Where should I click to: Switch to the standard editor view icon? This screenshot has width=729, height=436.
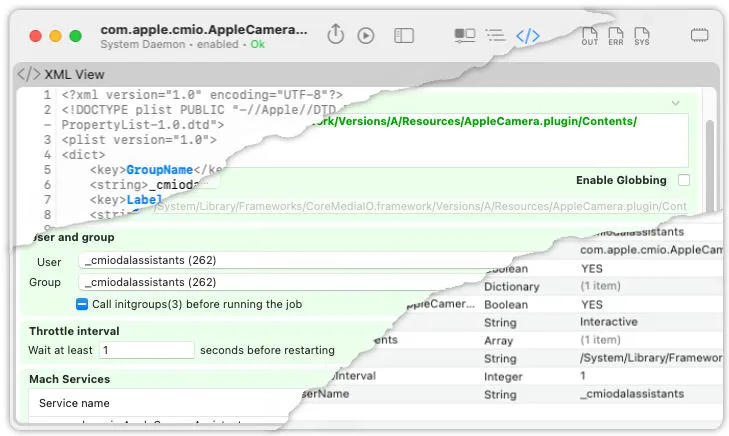click(464, 35)
